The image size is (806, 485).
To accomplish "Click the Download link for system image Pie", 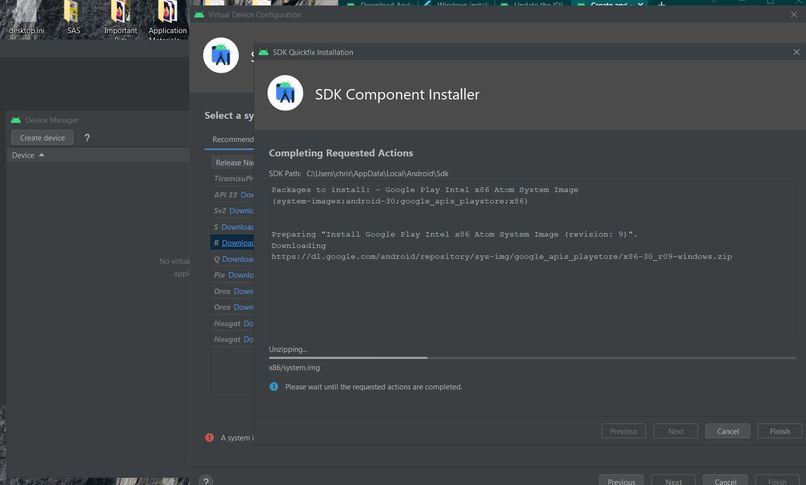I will pyautogui.click(x=241, y=275).
